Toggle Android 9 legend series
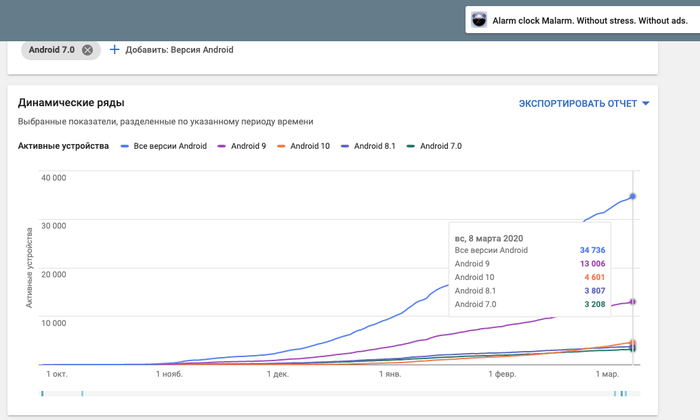700x420 pixels. tap(245, 146)
